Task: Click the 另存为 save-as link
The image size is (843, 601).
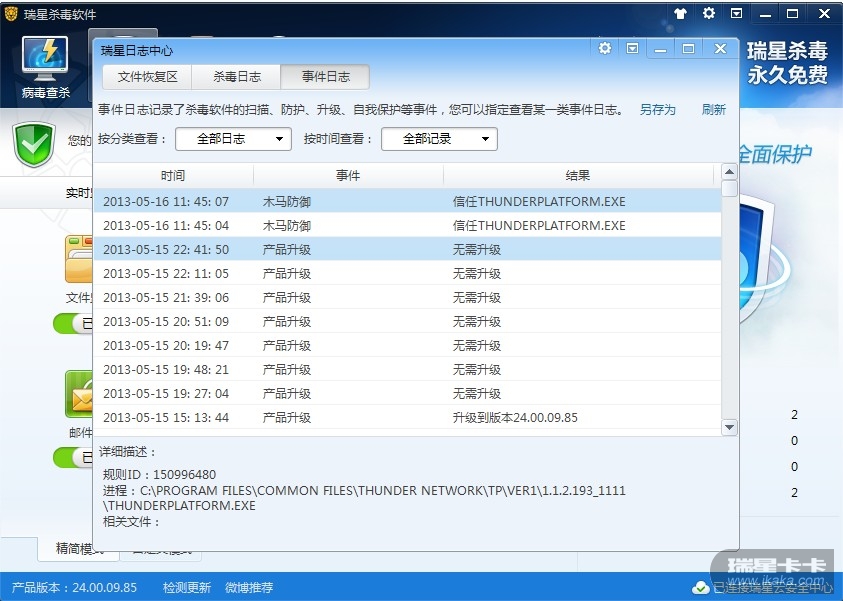Action: tap(658, 110)
